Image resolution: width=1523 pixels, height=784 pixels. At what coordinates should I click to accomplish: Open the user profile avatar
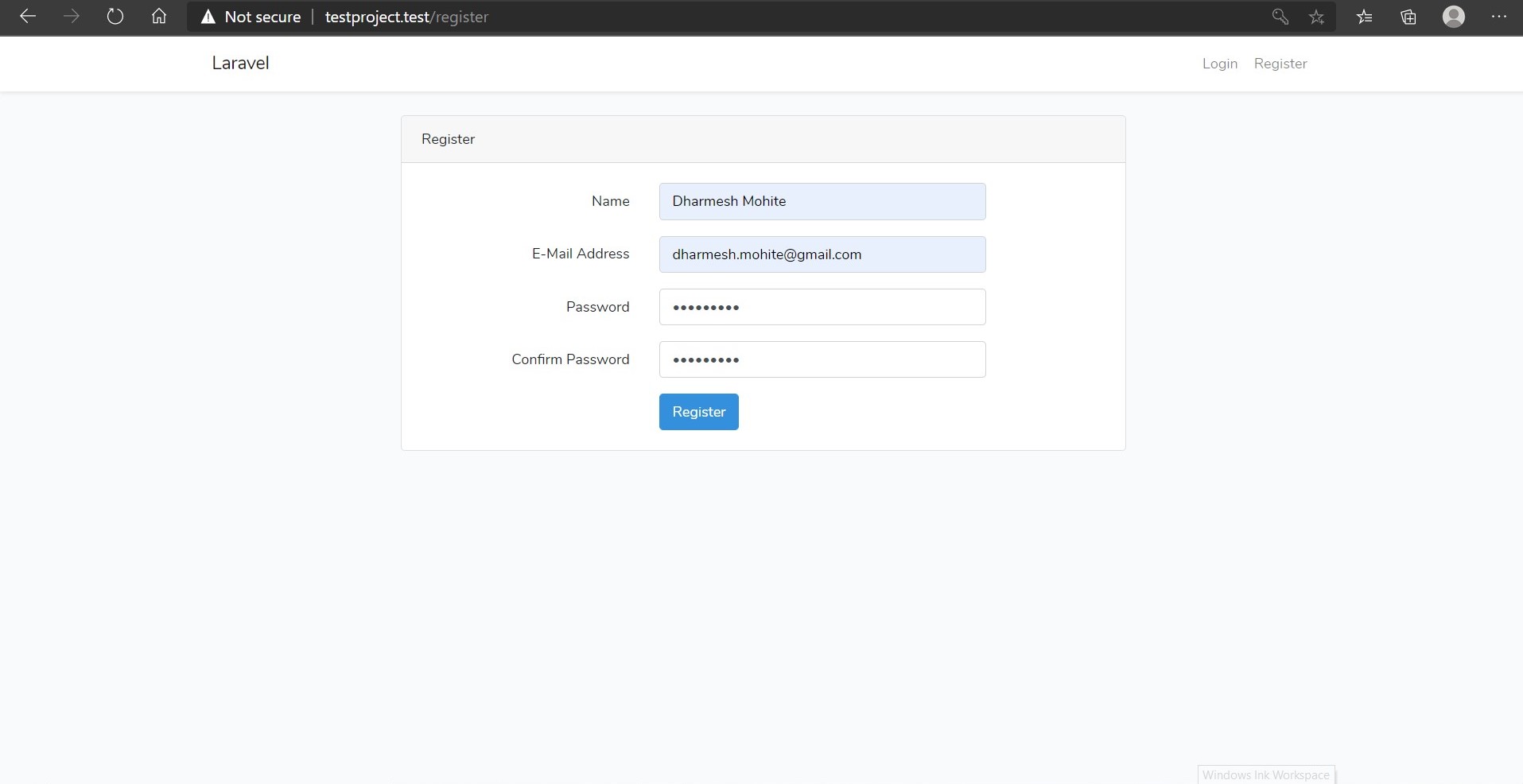(x=1454, y=17)
